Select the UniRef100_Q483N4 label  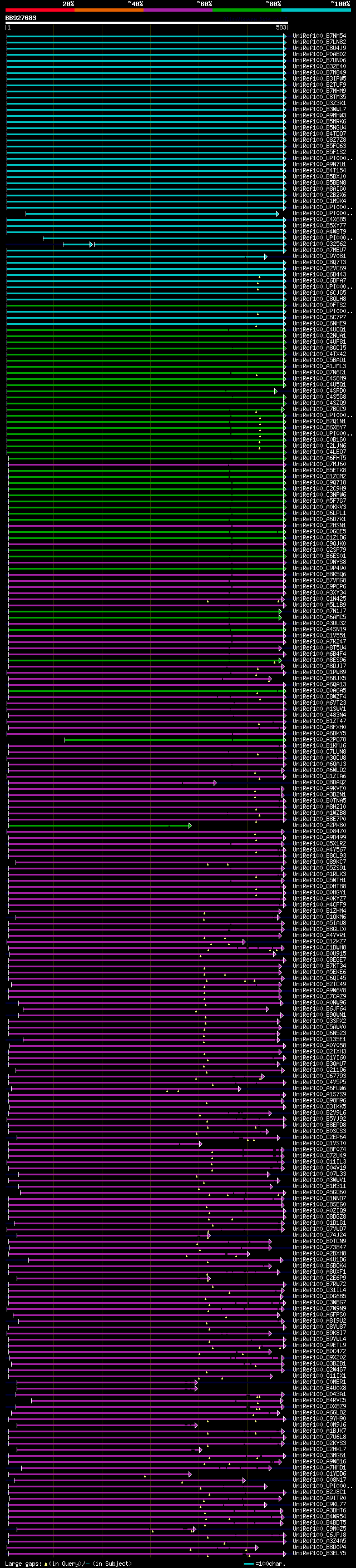pyautogui.click(x=319, y=715)
